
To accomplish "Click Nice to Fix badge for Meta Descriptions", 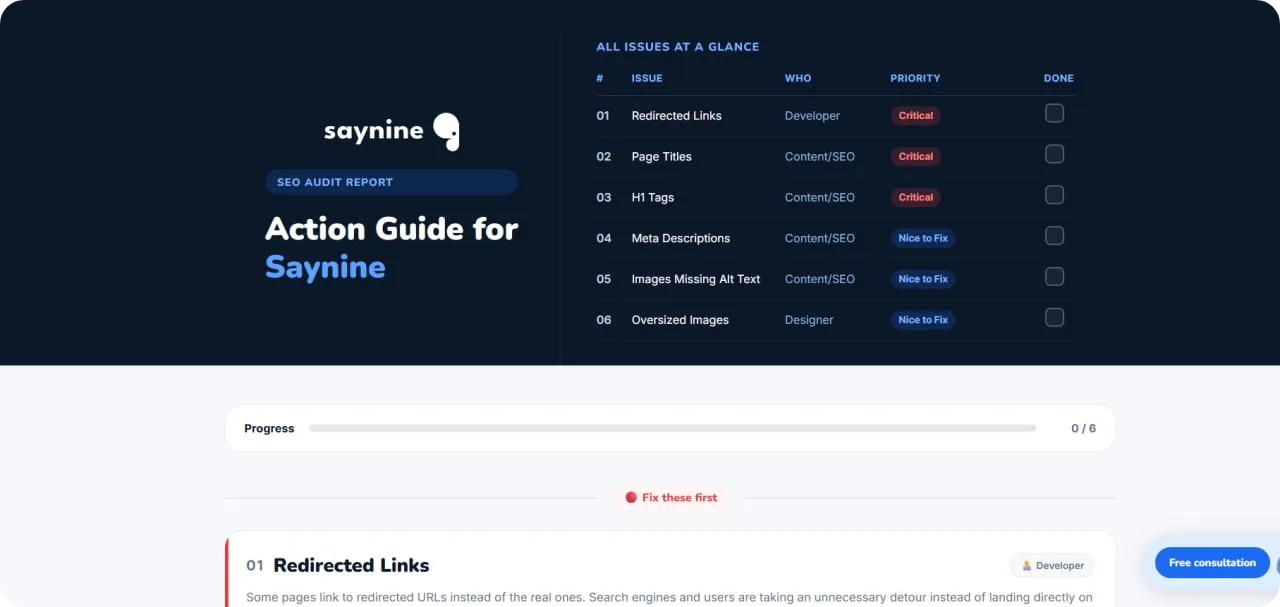I will pos(923,239).
